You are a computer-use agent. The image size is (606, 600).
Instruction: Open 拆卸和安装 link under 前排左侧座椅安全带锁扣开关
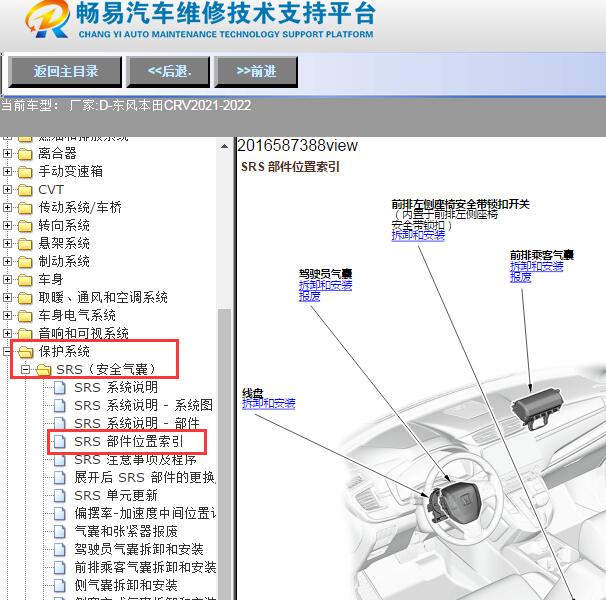[418, 235]
